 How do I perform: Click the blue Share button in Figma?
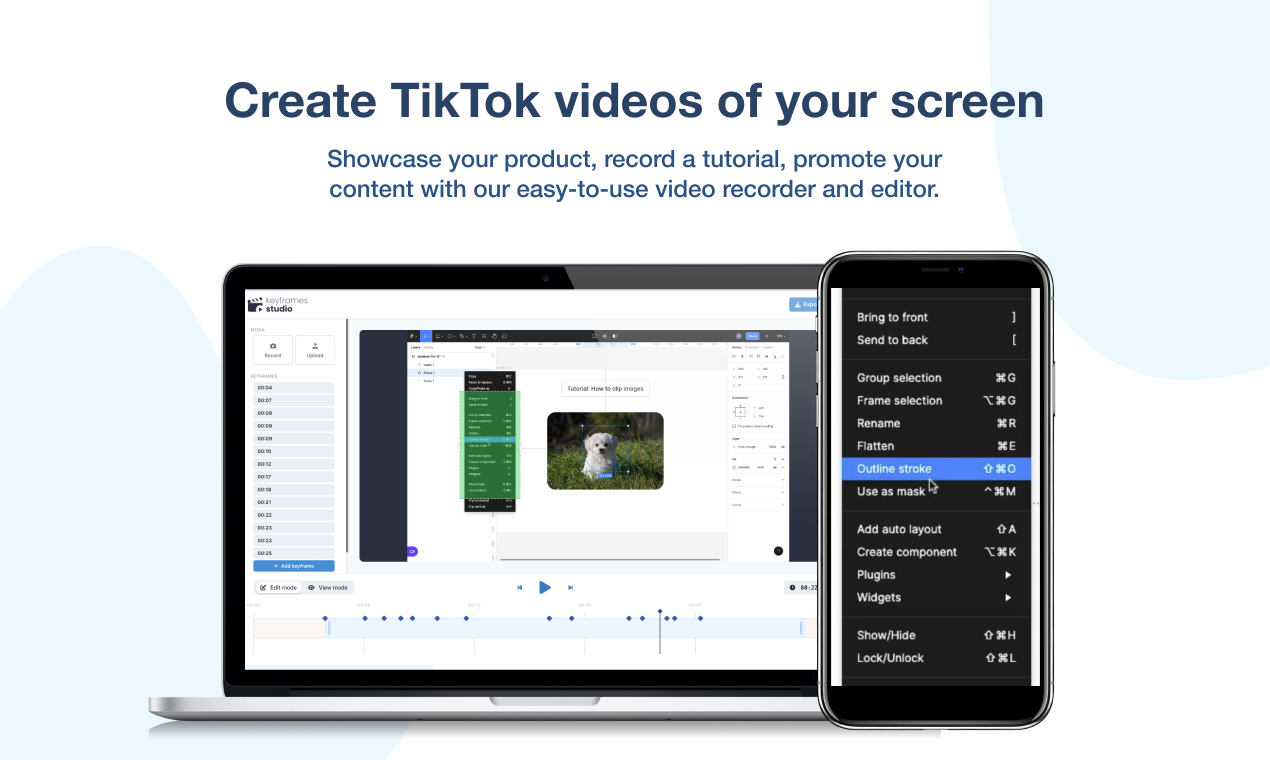point(753,336)
